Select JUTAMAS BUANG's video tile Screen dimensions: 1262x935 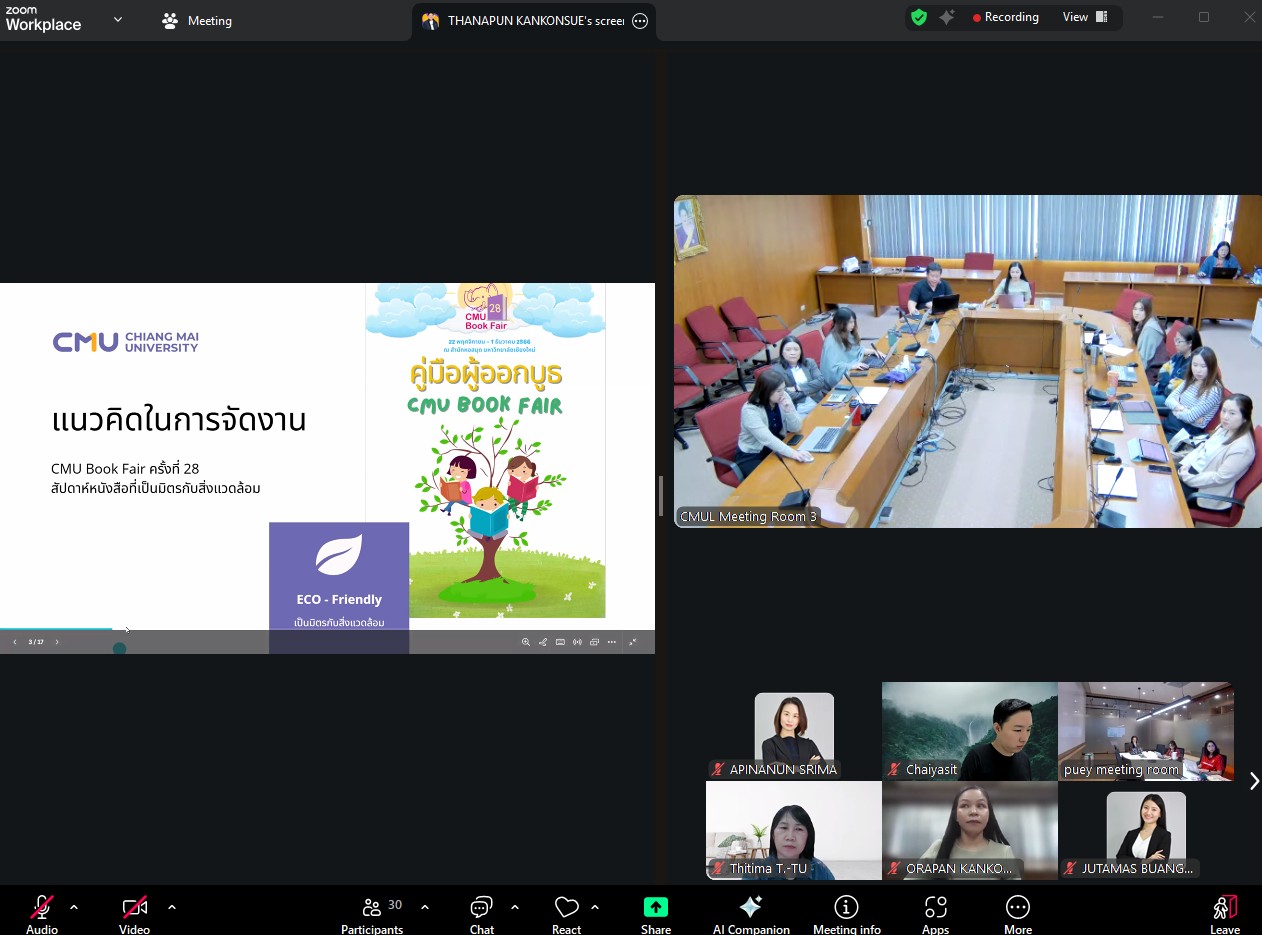[x=1146, y=830]
